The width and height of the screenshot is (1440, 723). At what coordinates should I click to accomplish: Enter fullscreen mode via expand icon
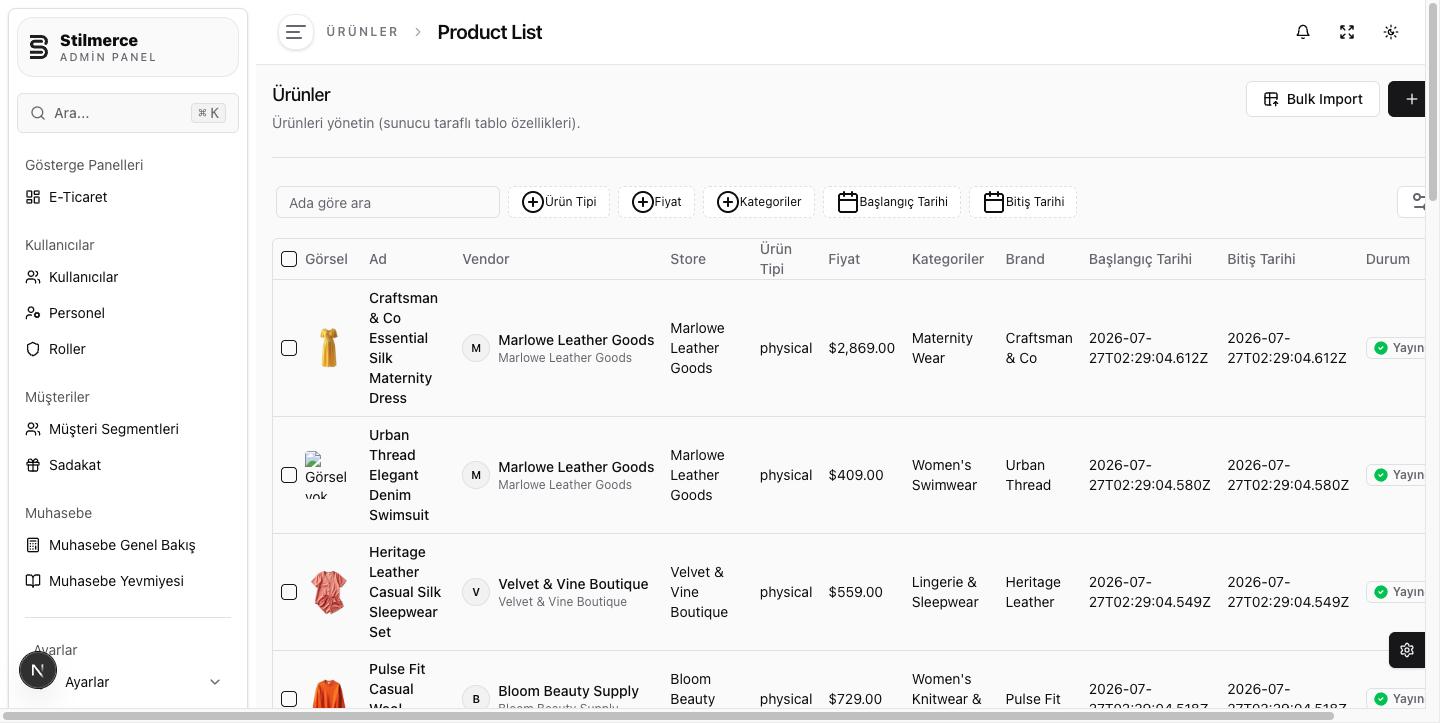tap(1347, 32)
